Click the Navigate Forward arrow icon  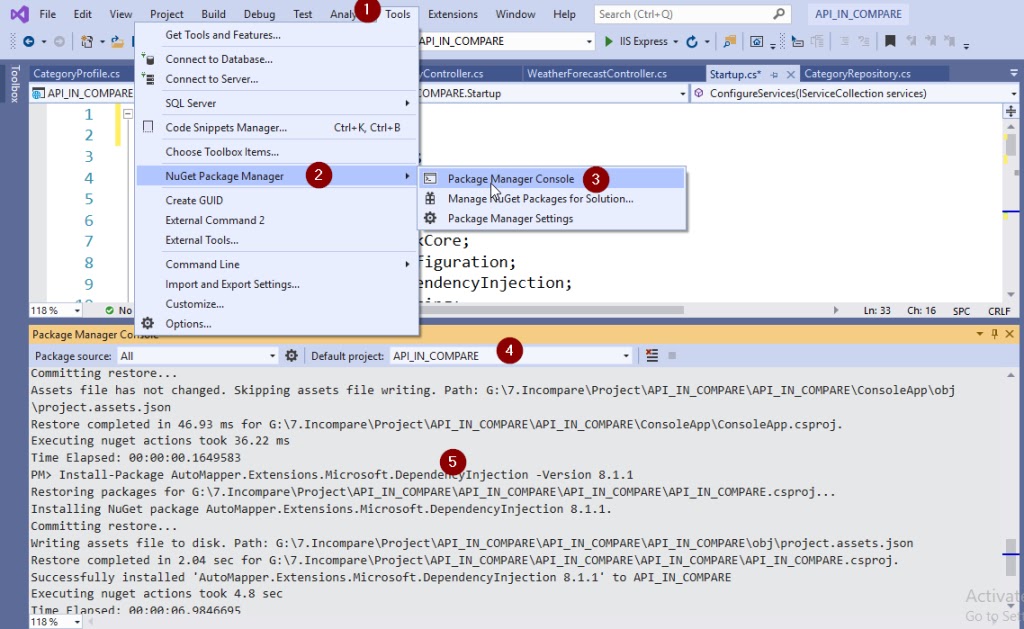pos(59,41)
